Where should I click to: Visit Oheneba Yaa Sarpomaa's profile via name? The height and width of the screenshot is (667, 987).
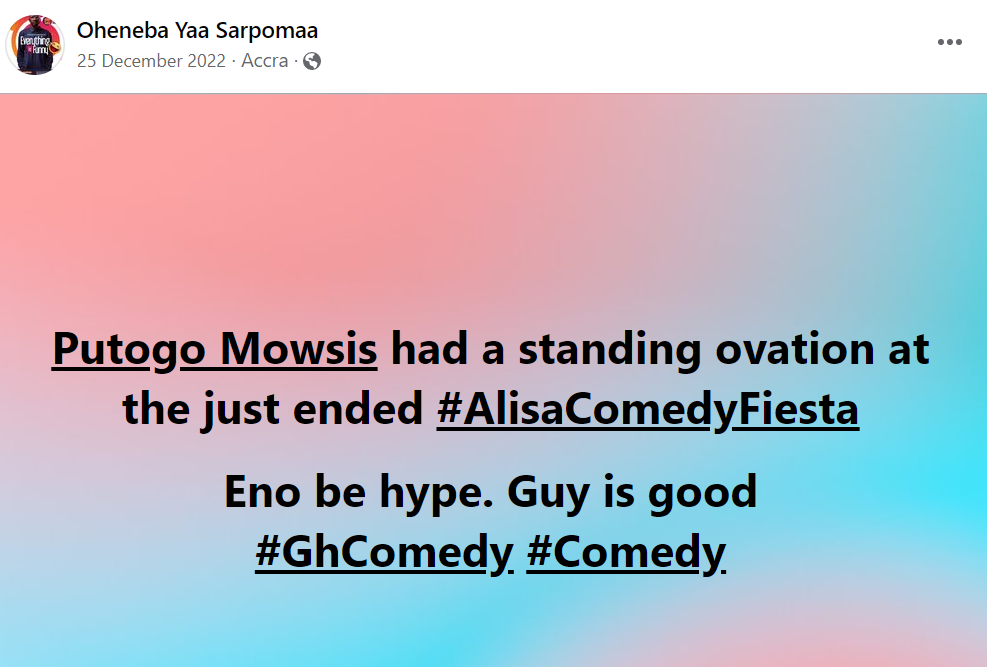(x=197, y=31)
